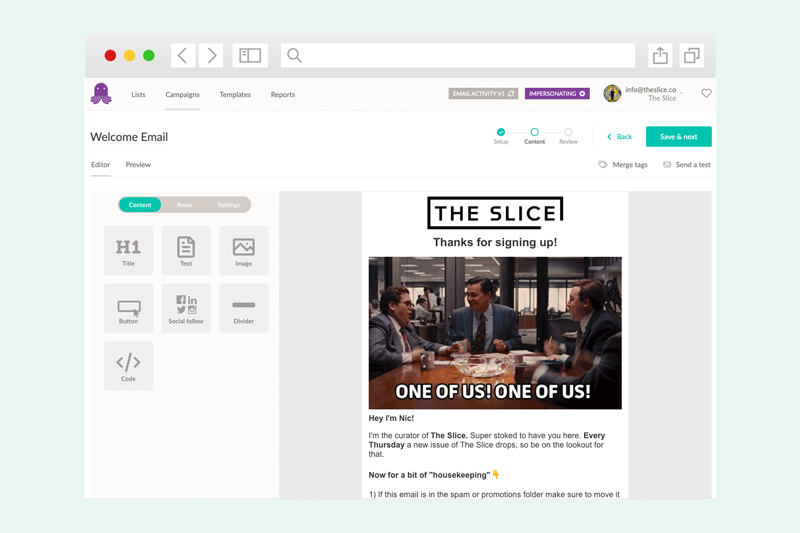Select the Settings pill tab
The width and height of the screenshot is (800, 533).
coord(229,205)
